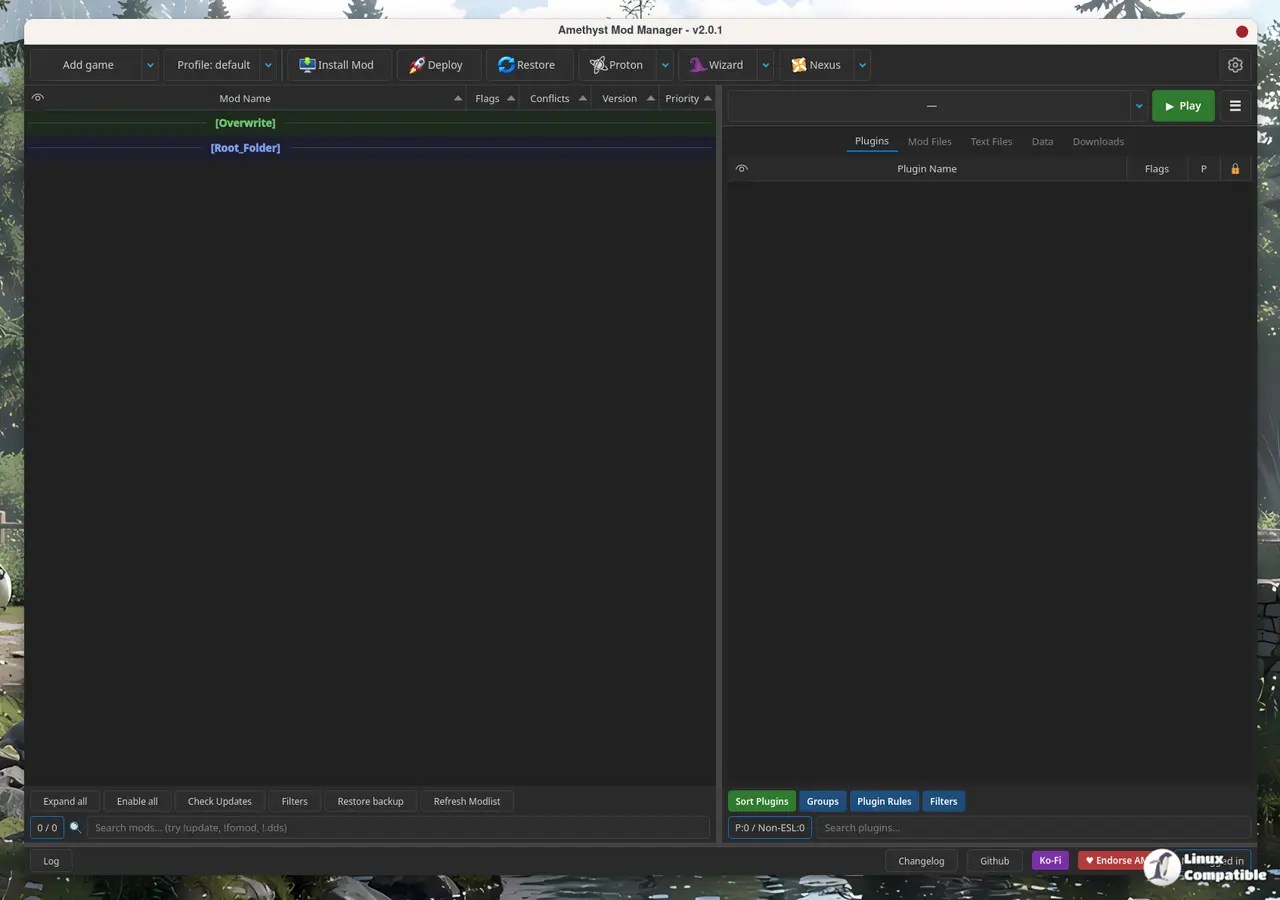Switch to the Downloads tab
The width and height of the screenshot is (1280, 900).
coord(1098,141)
